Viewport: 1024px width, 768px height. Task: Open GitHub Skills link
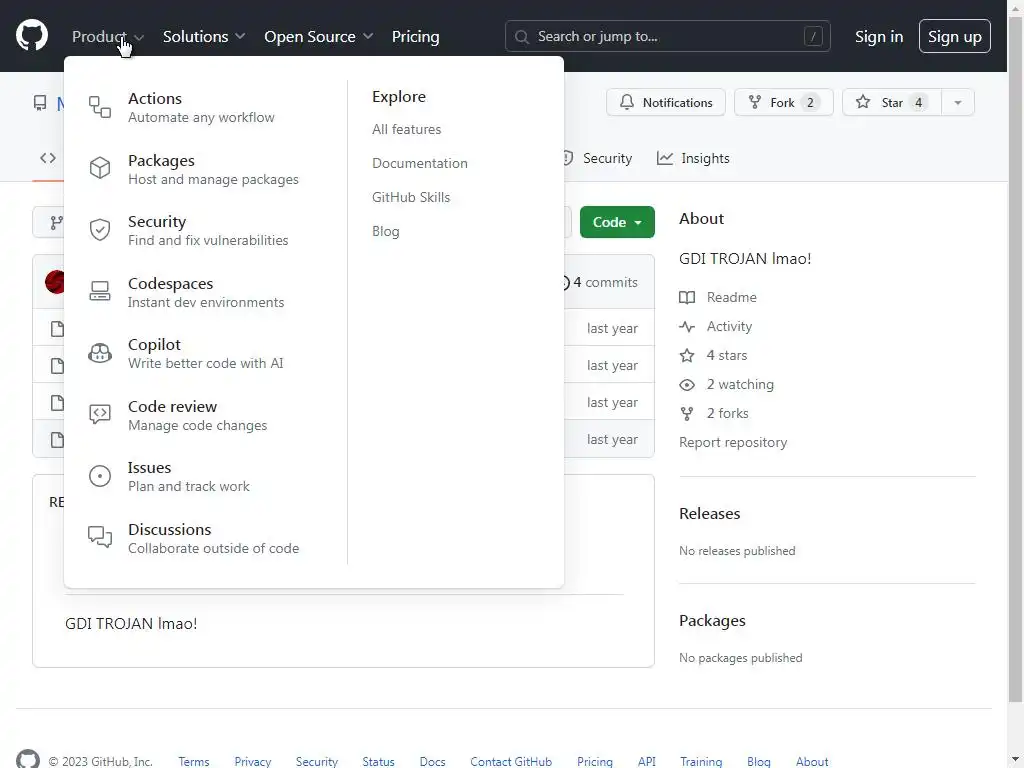pos(411,197)
